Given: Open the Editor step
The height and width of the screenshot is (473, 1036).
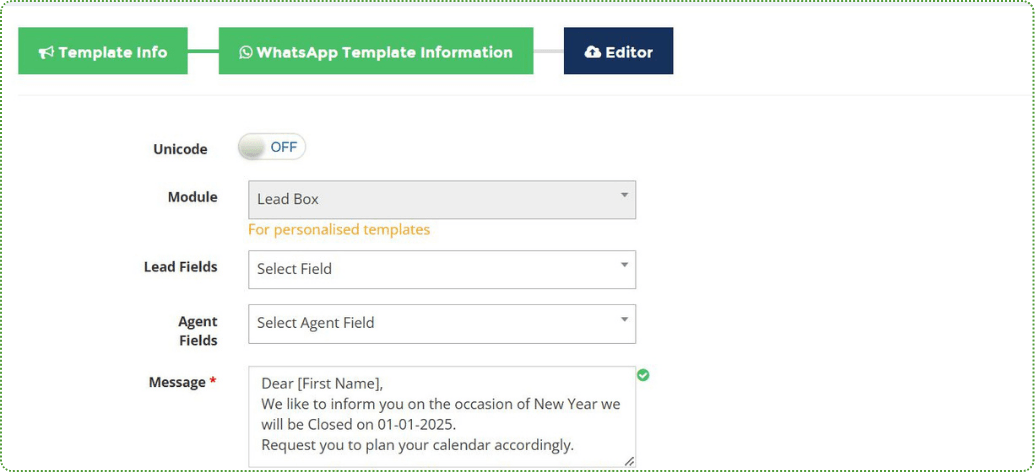Looking at the screenshot, I should 618,52.
